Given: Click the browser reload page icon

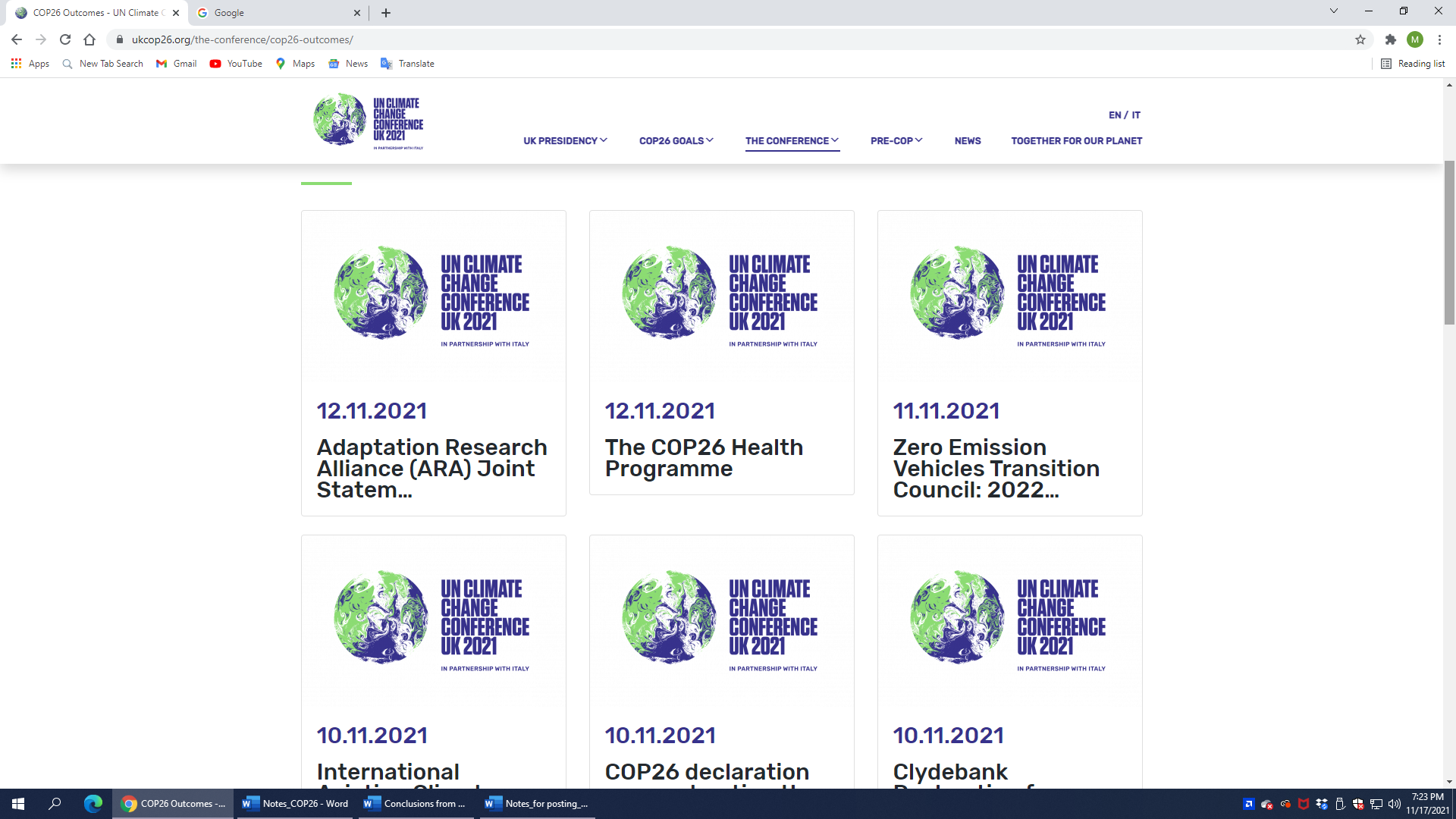Looking at the screenshot, I should [x=65, y=39].
